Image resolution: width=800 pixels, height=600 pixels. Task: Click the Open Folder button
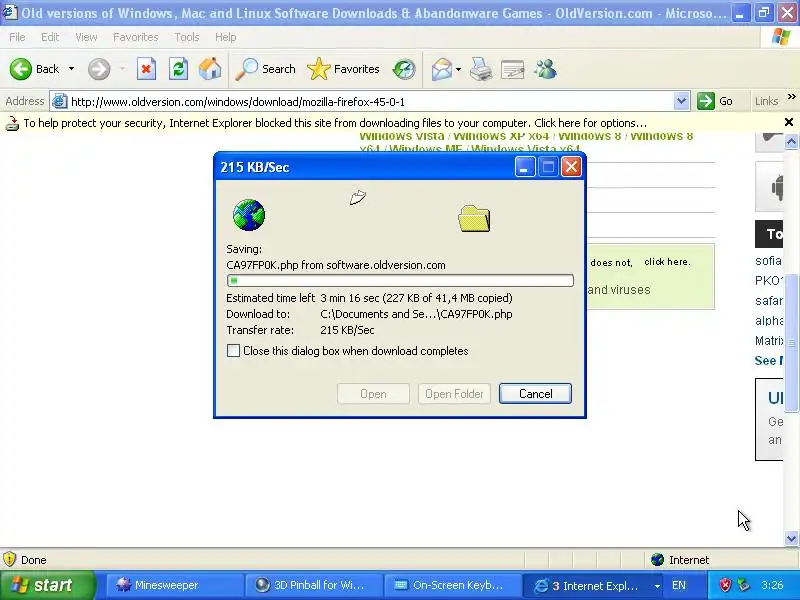[454, 393]
